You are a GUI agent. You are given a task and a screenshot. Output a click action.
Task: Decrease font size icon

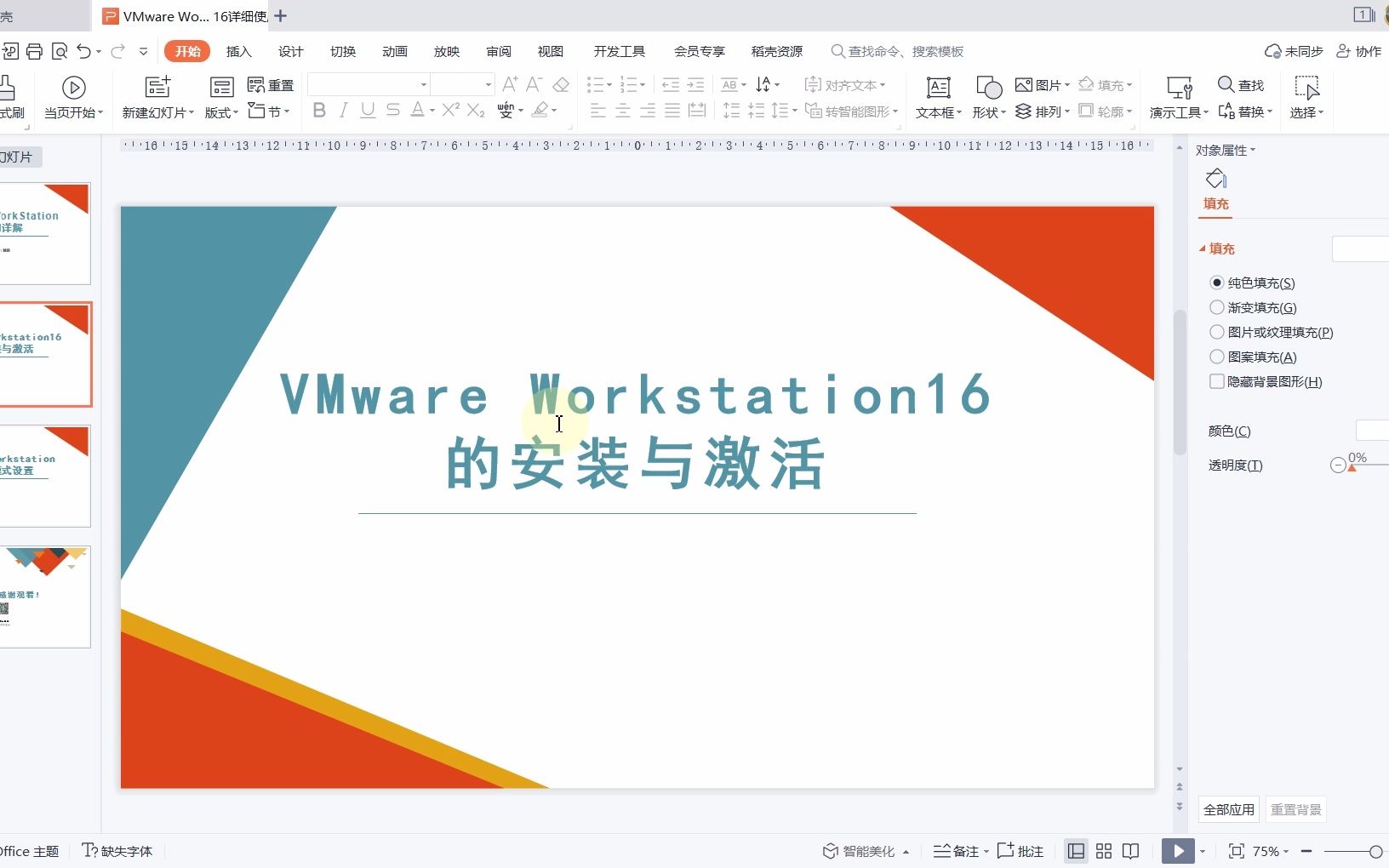click(534, 84)
